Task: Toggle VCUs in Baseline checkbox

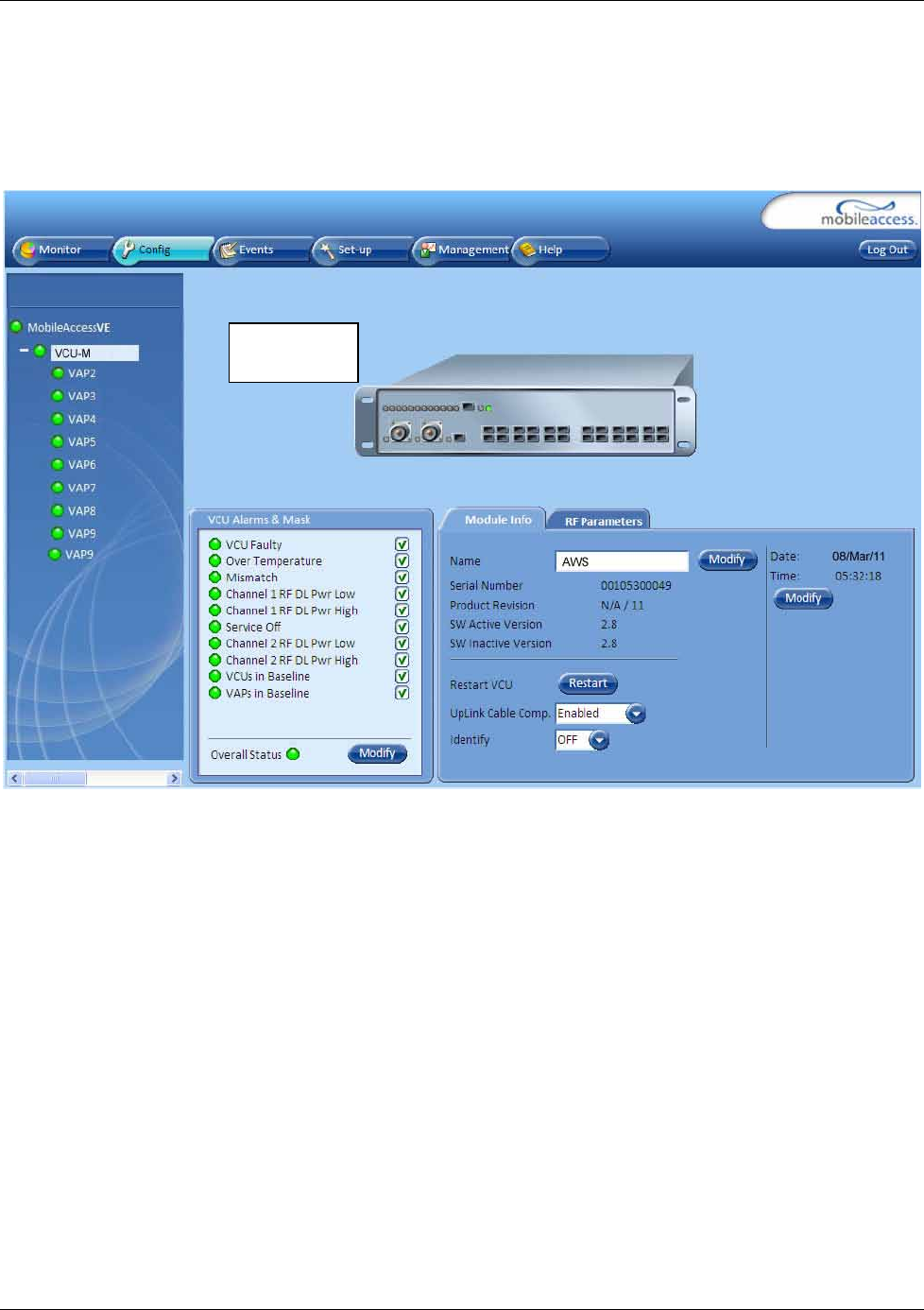Action: [402, 677]
